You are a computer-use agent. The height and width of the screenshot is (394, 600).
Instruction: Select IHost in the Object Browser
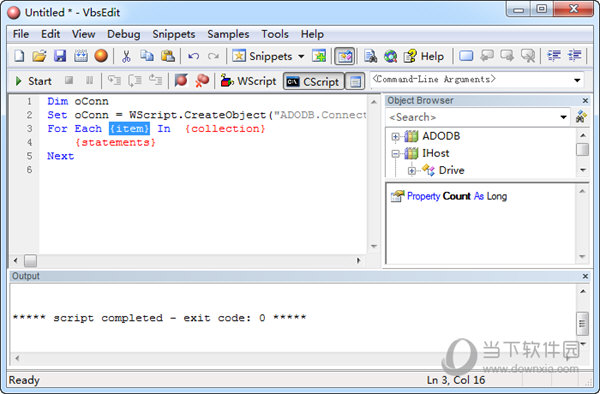(435, 153)
